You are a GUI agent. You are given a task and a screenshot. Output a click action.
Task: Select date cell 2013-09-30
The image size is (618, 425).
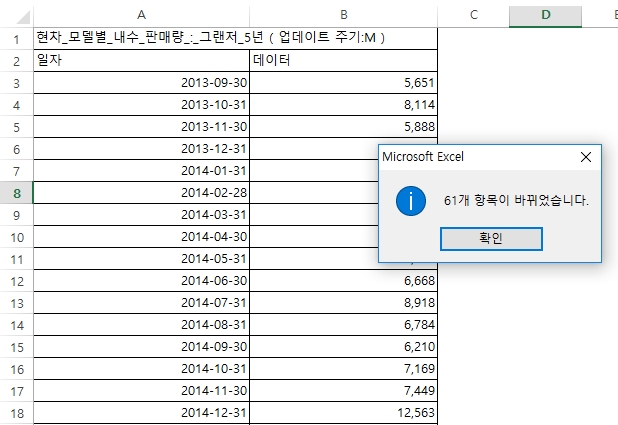(x=141, y=83)
